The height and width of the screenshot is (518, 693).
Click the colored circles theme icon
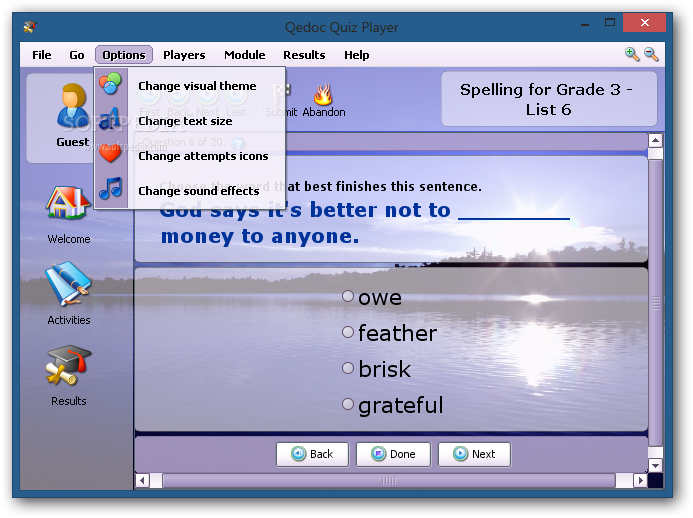110,84
